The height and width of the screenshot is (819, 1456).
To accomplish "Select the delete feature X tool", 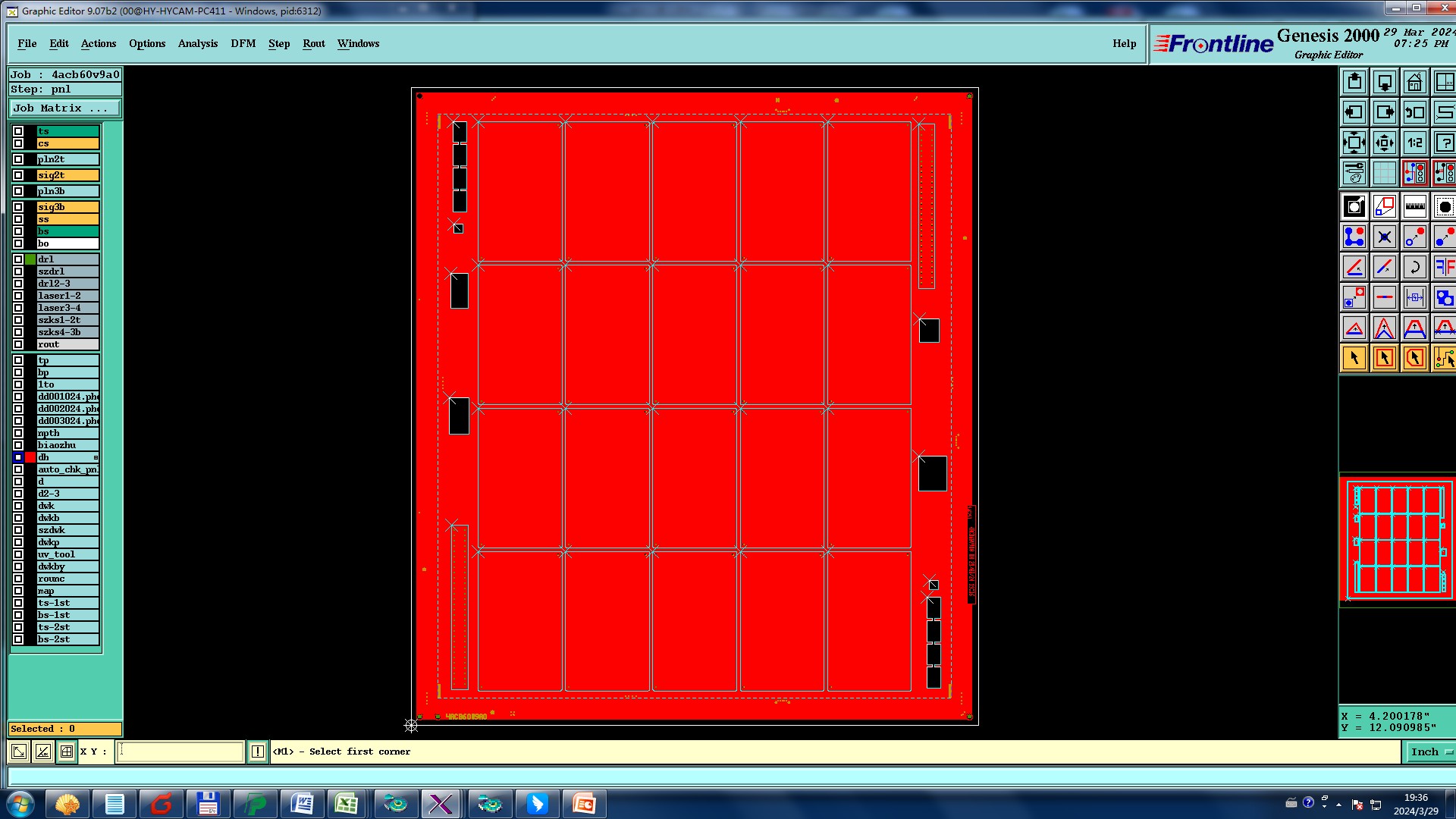I will (1384, 237).
